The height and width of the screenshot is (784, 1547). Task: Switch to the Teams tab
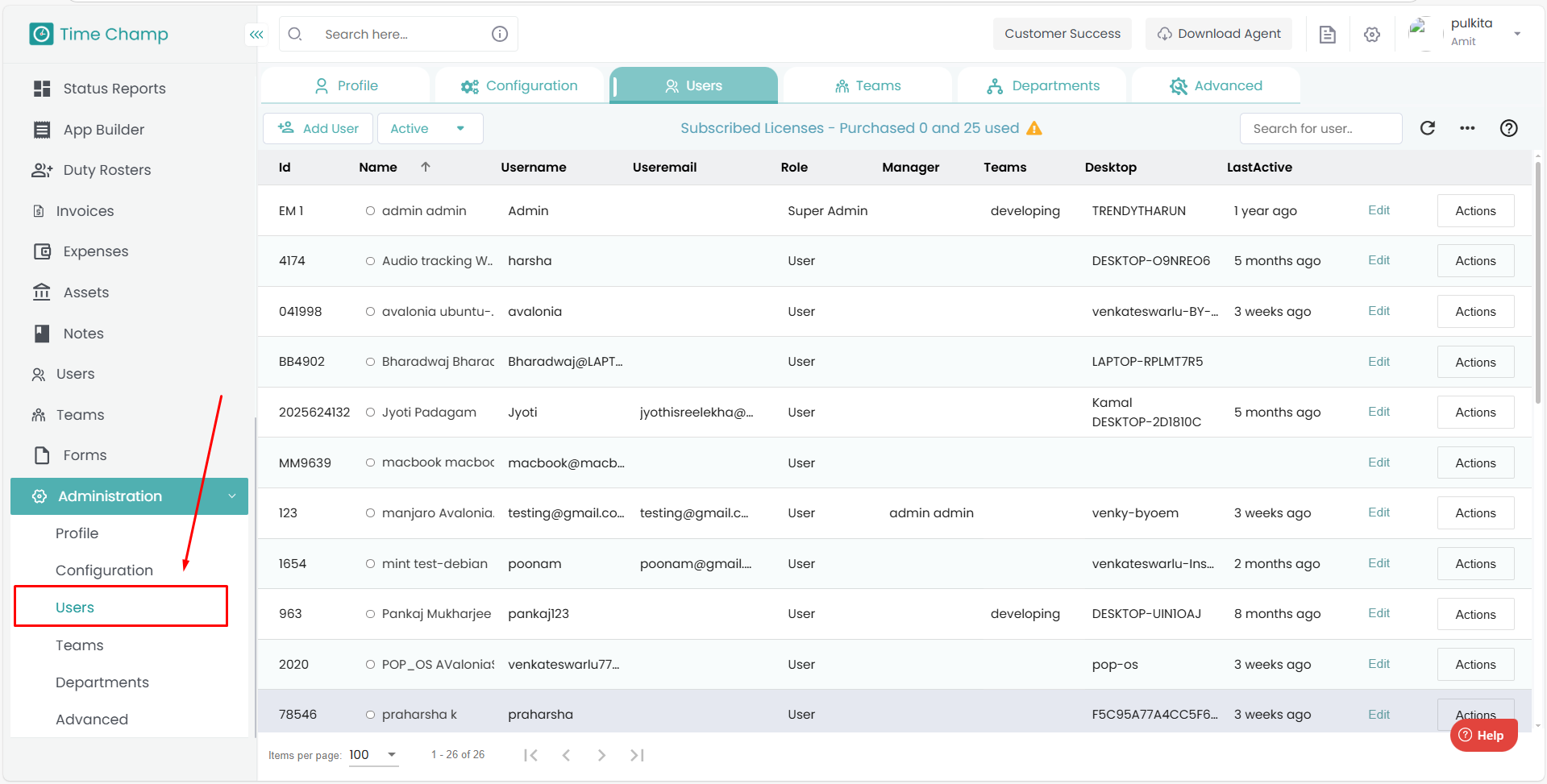(867, 85)
